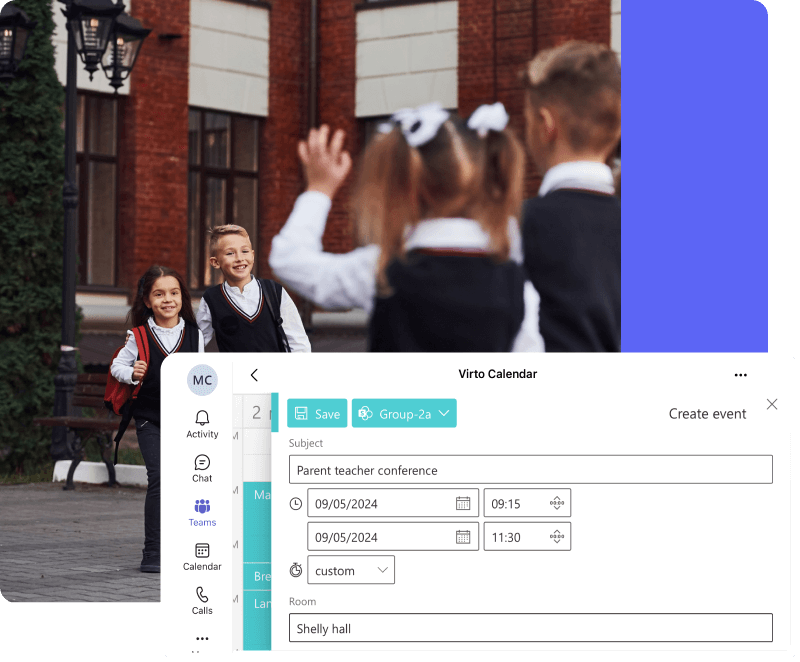Open the Activity bell in sidebar
This screenshot has height=662, width=800.
pyautogui.click(x=203, y=425)
